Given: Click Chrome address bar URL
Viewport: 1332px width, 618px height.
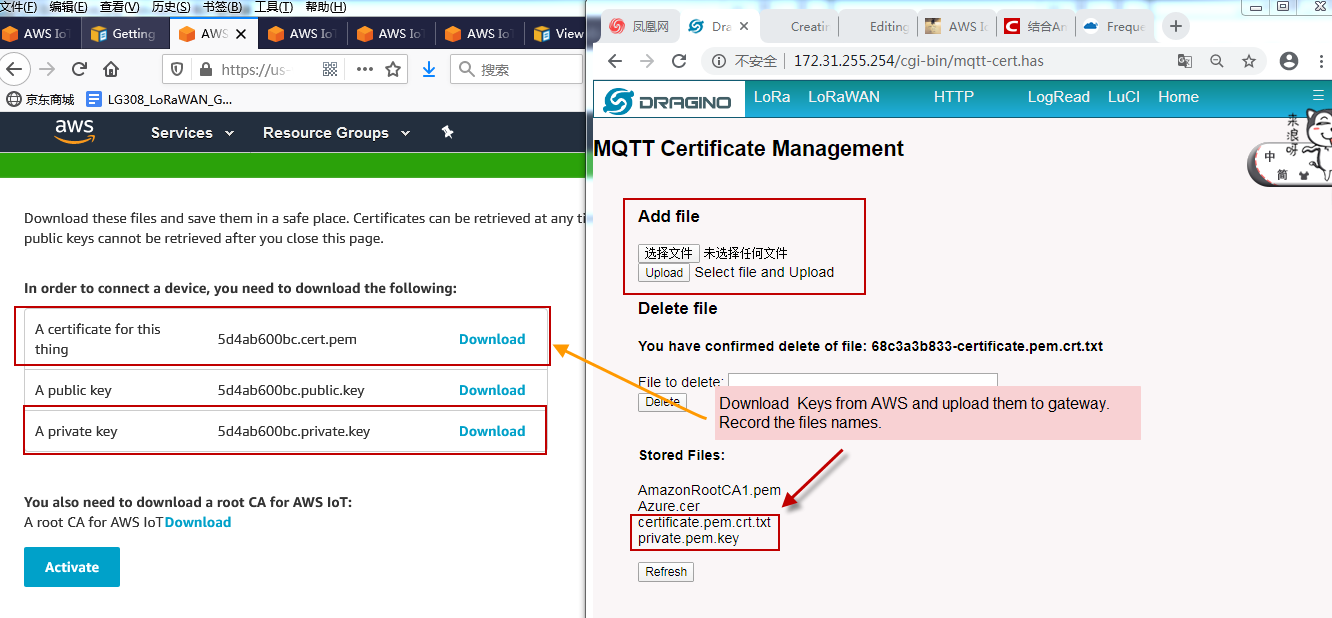Looking at the screenshot, I should [918, 61].
